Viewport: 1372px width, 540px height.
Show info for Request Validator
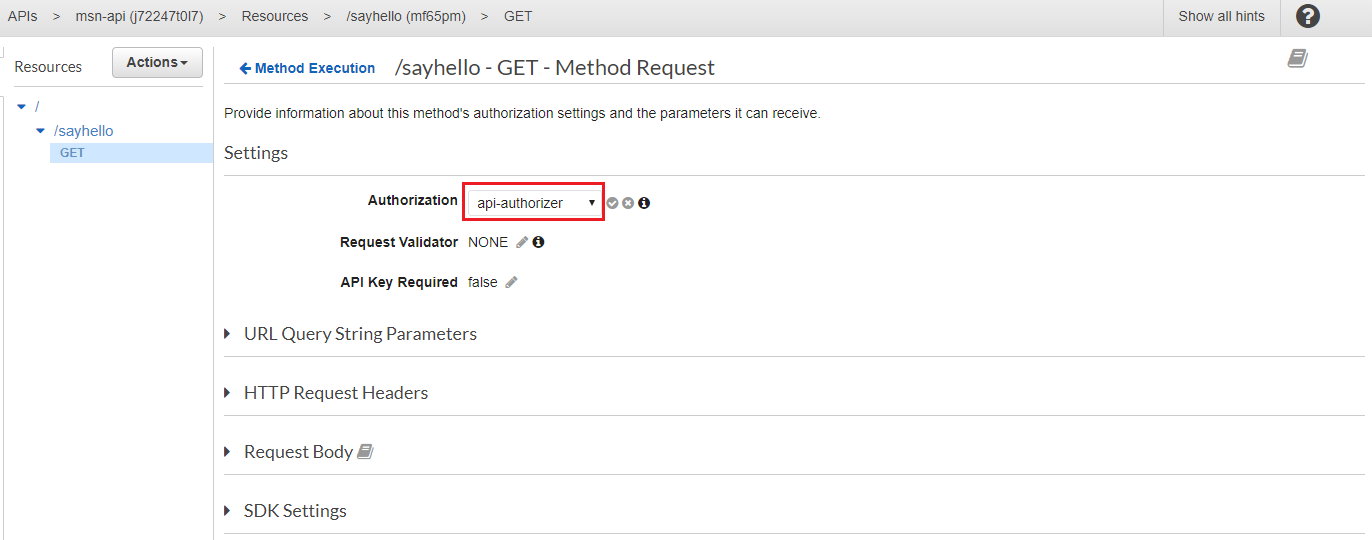pyautogui.click(x=538, y=242)
